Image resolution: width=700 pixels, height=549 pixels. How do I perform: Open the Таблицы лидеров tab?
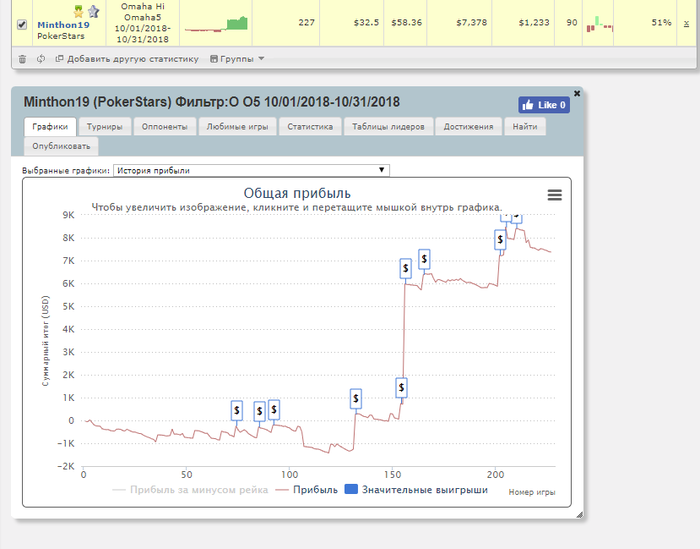point(388,127)
